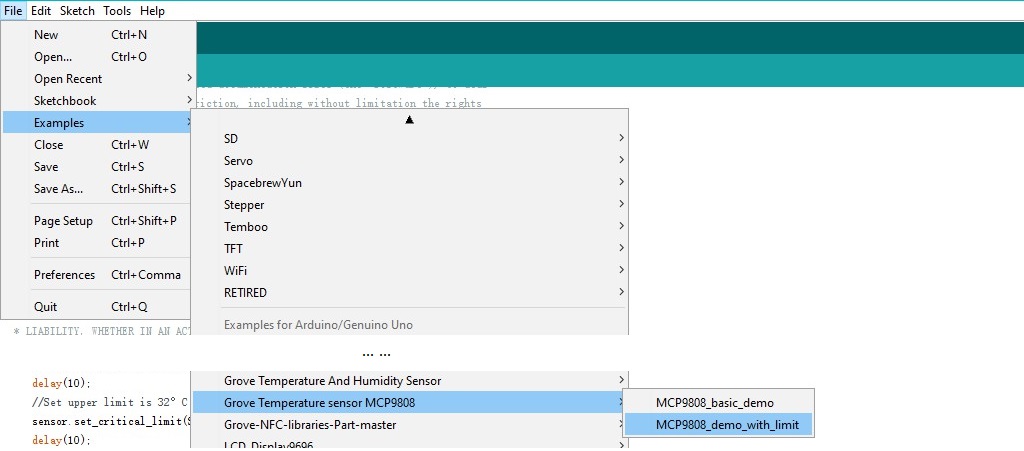Image resolution: width=1024 pixels, height=451 pixels.
Task: Open MCP9808_demo_with_limit example
Action: pos(718,425)
